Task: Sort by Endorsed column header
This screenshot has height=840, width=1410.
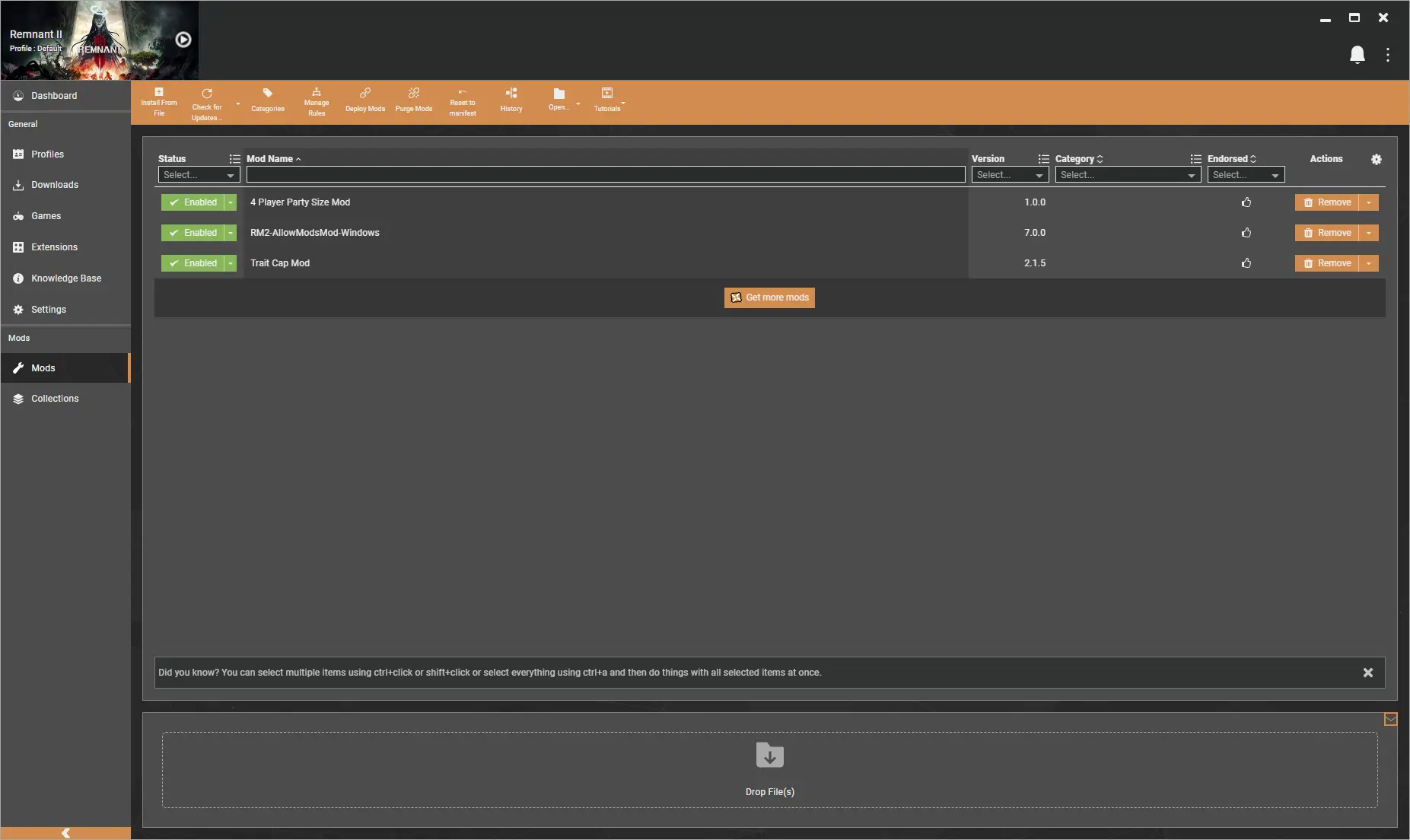Action: 1232,159
